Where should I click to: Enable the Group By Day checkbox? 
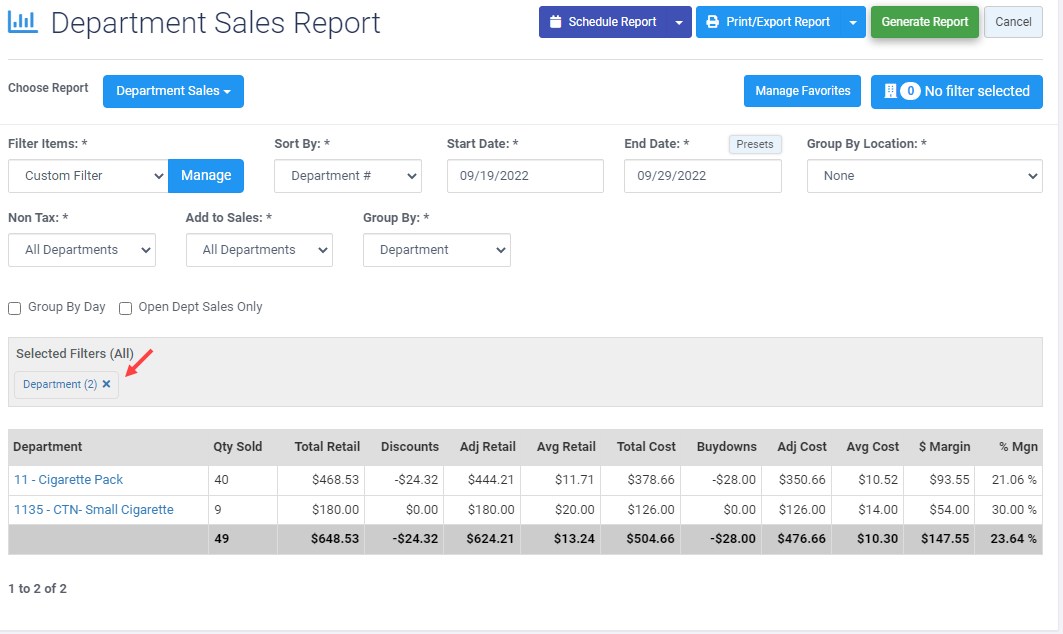click(14, 308)
